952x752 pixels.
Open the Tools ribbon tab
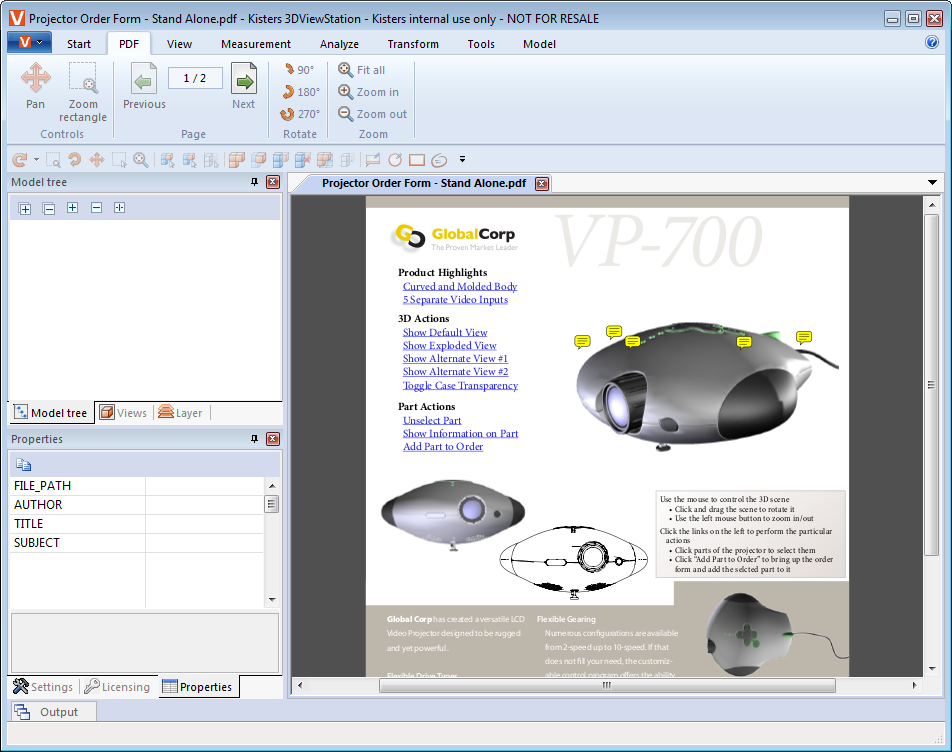(x=481, y=44)
